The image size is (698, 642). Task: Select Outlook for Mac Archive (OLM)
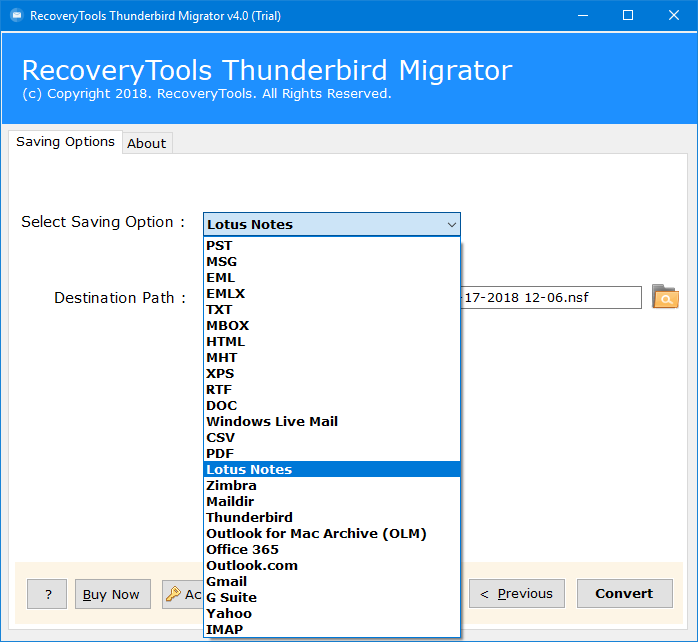(332, 534)
